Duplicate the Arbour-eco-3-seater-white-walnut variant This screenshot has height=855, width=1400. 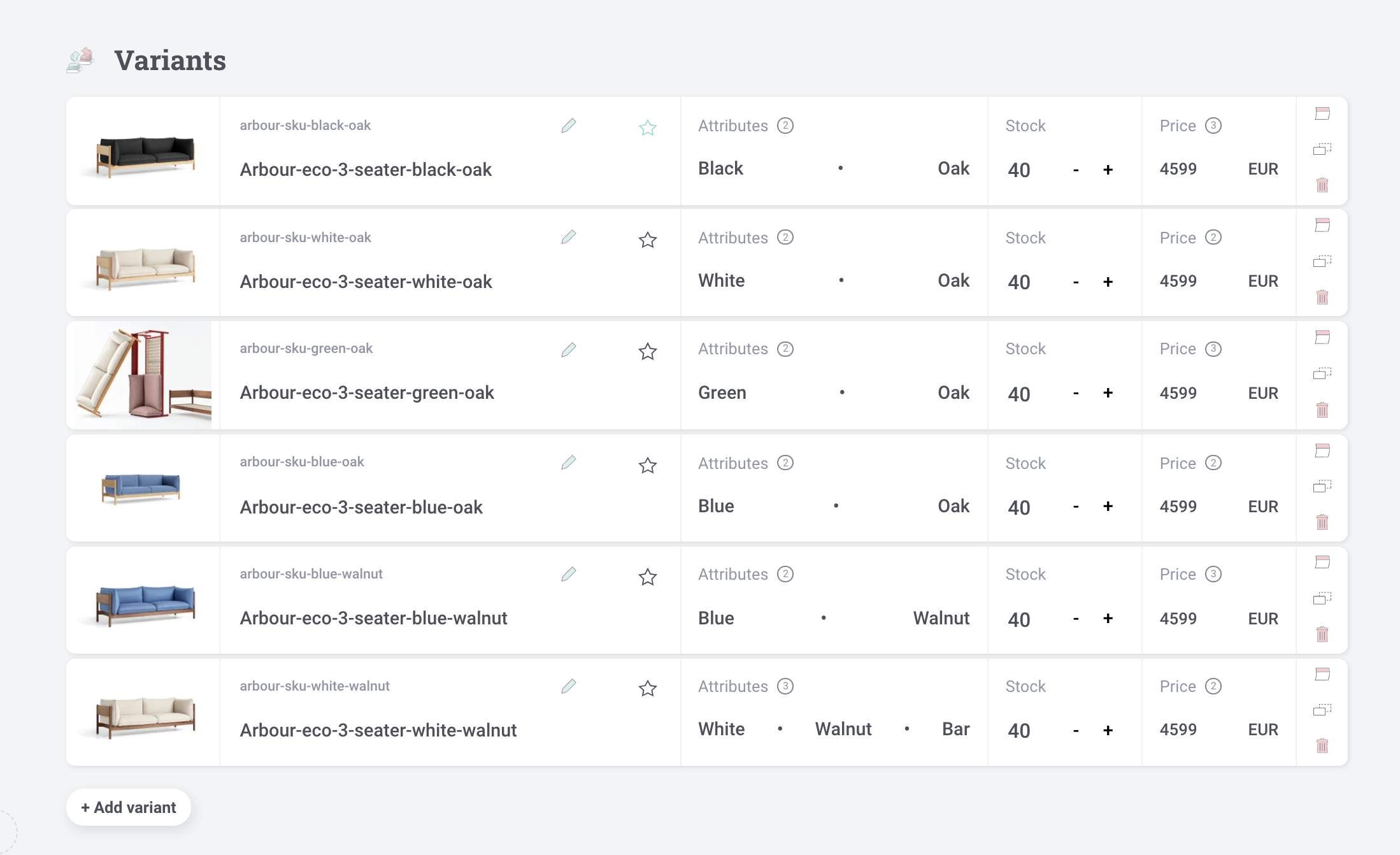[1322, 710]
